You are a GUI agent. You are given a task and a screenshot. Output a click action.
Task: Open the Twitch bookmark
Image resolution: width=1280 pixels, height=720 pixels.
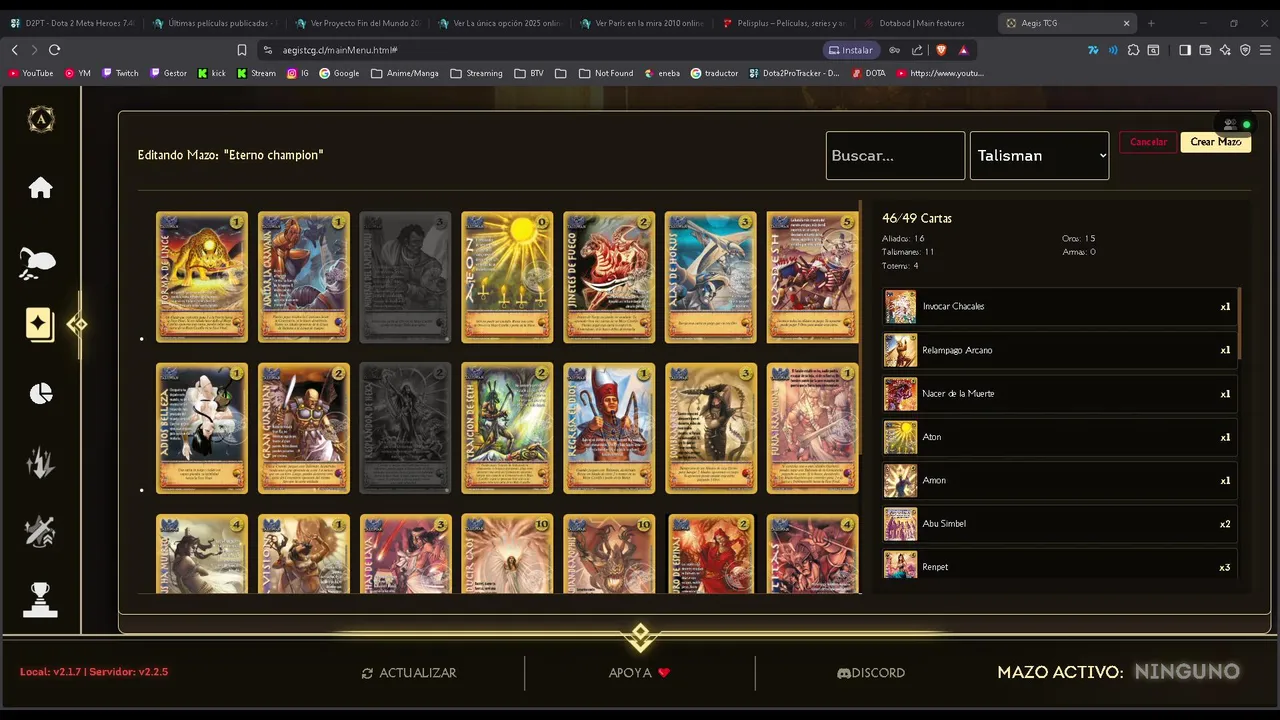click(121, 73)
